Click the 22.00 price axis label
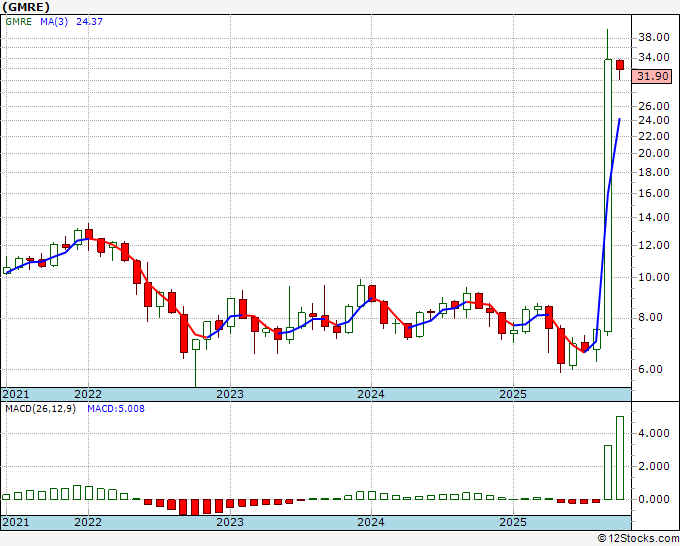 tap(653, 136)
